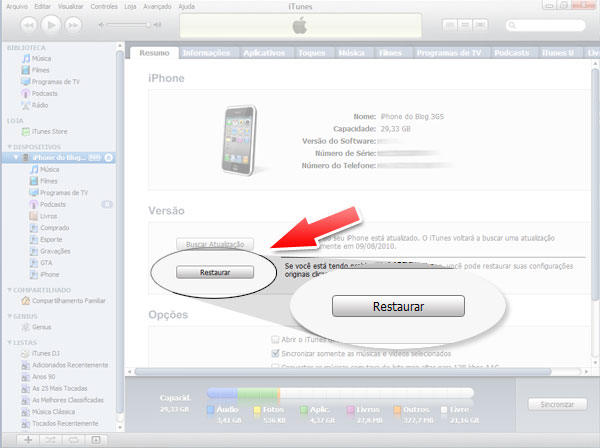This screenshot has width=600, height=448.
Task: Open Compartilhamento Familiar
Action: coord(64,301)
